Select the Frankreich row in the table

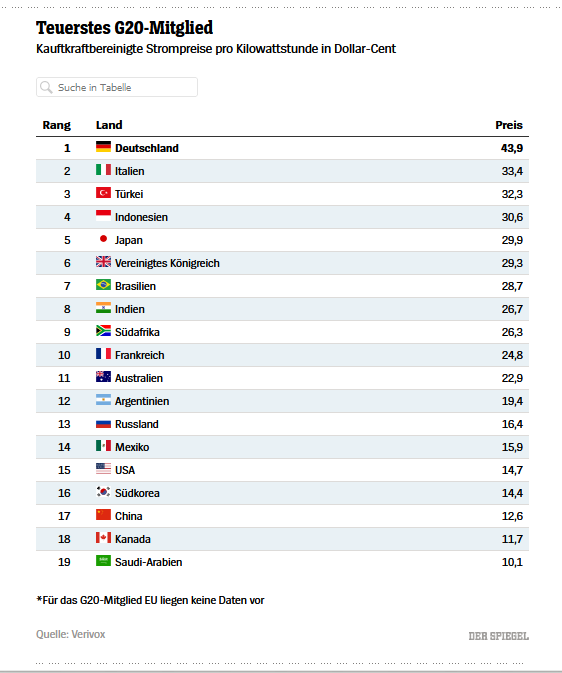pos(283,355)
